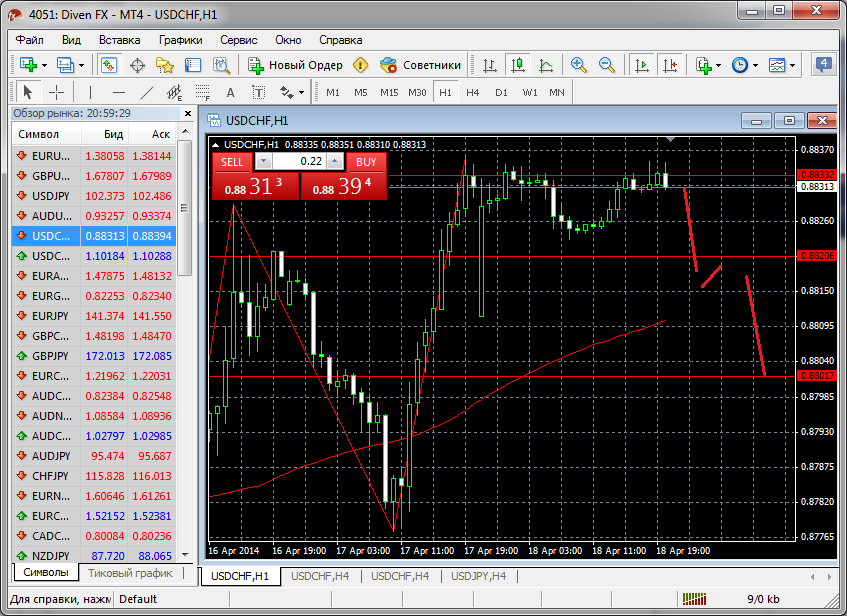Select the trendline drawing tool
The height and width of the screenshot is (616, 847).
coord(147,92)
